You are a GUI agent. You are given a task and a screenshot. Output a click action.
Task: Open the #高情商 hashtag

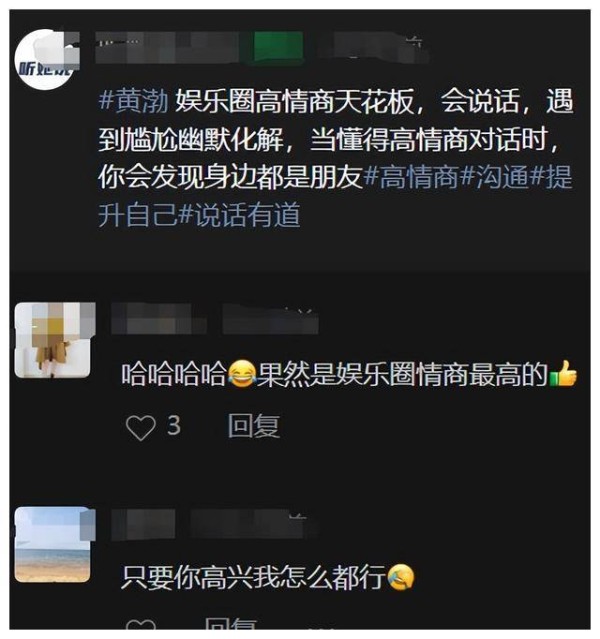[x=410, y=177]
